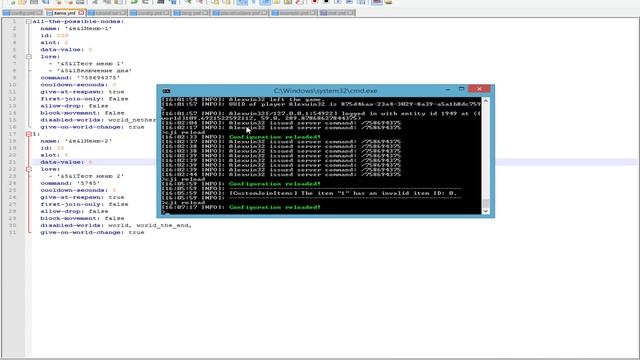Click 'cooldown-seconds:' on line 10

click(74, 85)
